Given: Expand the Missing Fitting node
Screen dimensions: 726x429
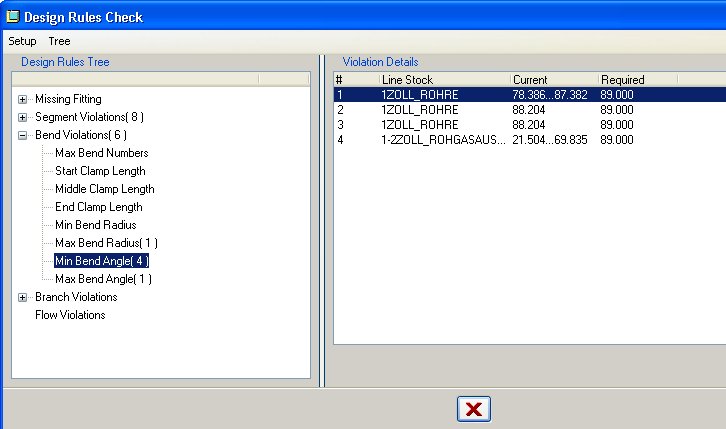Looking at the screenshot, I should tap(22, 99).
